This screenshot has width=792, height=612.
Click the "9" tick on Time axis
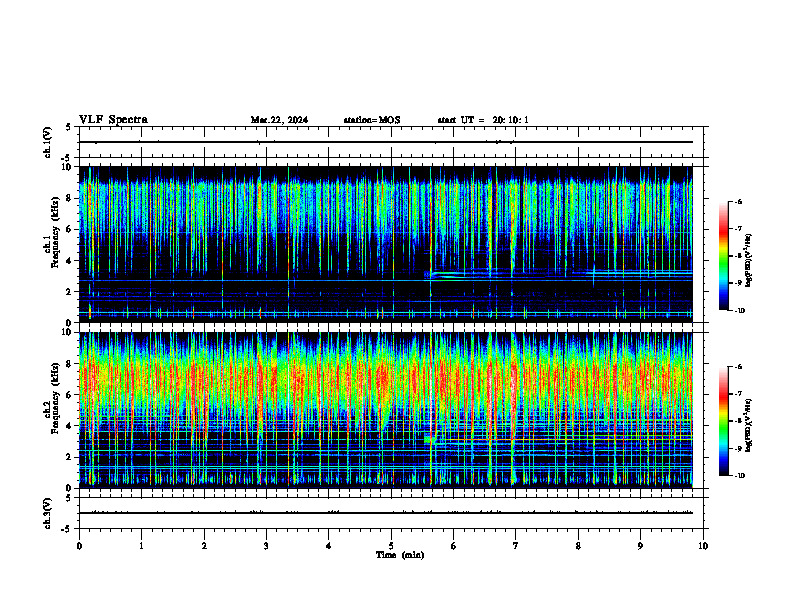tap(640, 546)
